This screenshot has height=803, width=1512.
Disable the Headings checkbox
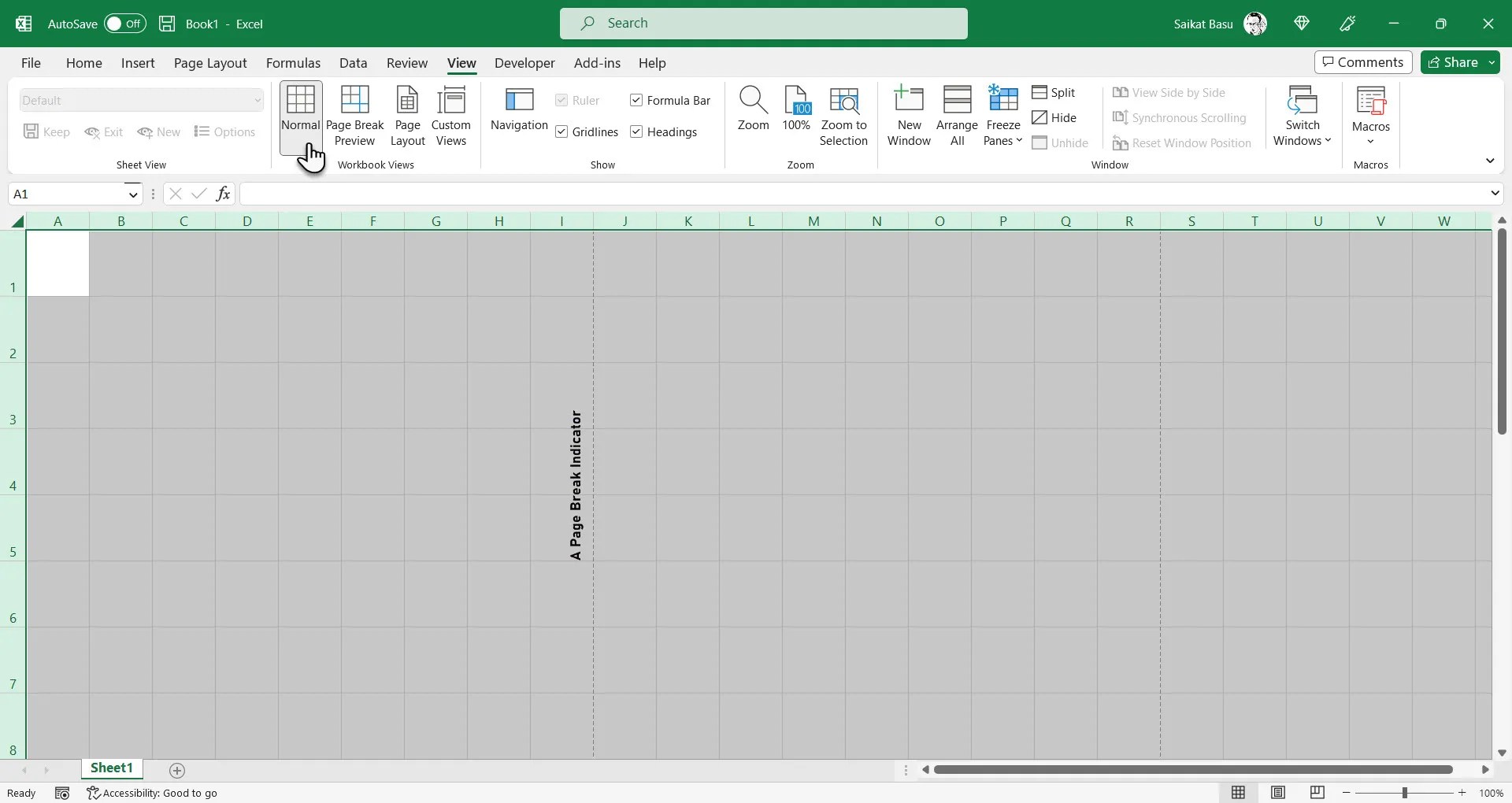(636, 131)
